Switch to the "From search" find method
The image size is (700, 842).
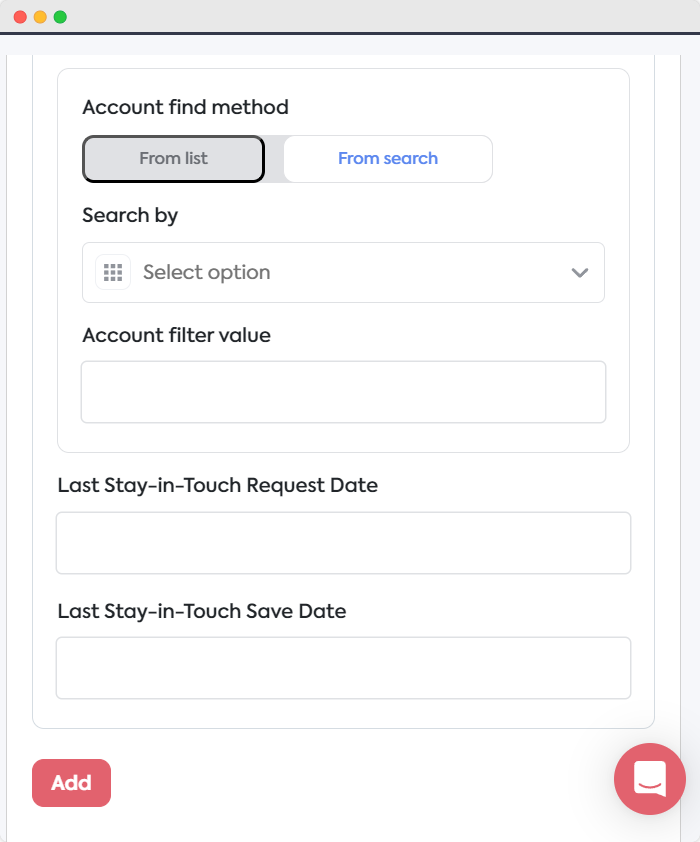(x=388, y=158)
